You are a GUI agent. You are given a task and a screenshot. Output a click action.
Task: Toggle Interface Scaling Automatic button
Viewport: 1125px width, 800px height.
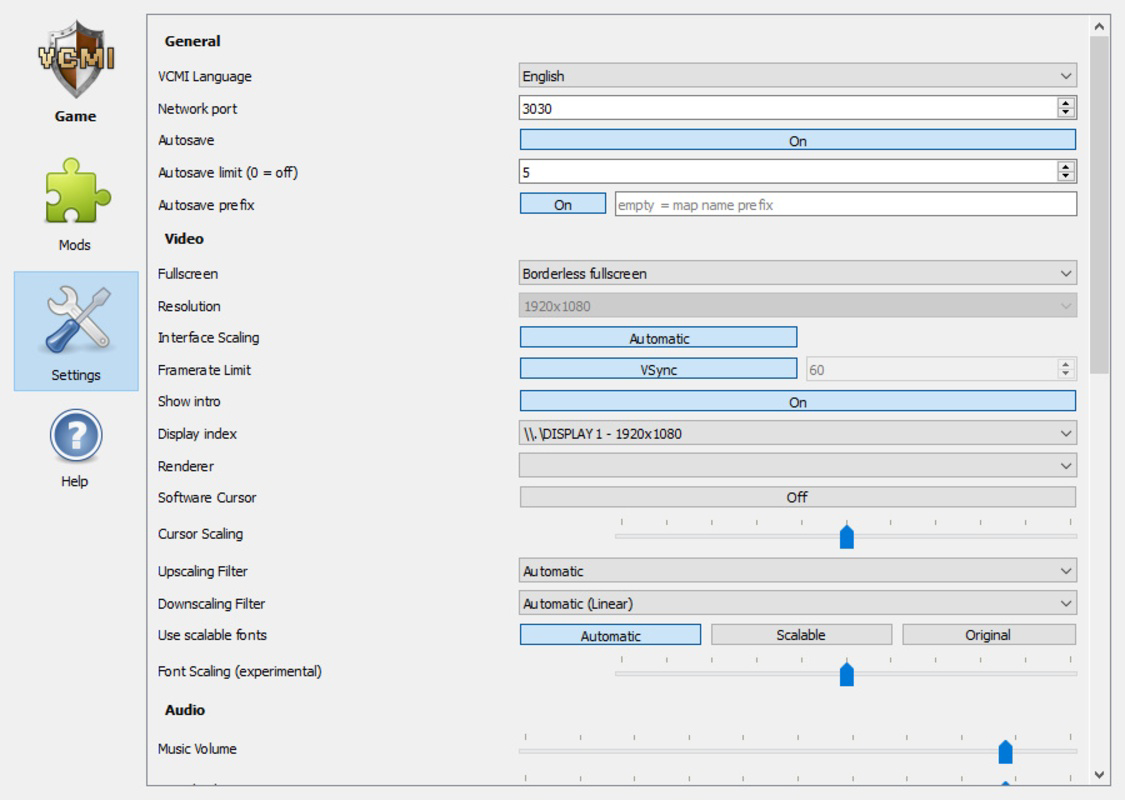point(658,338)
